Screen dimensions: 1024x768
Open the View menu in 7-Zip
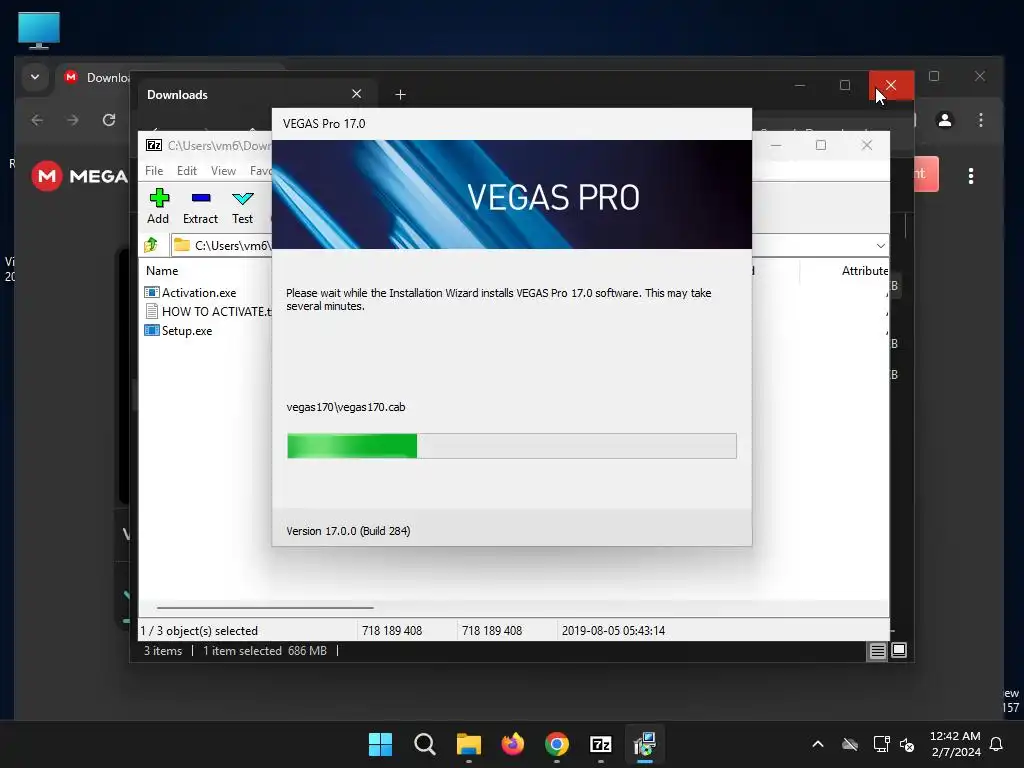[223, 170]
